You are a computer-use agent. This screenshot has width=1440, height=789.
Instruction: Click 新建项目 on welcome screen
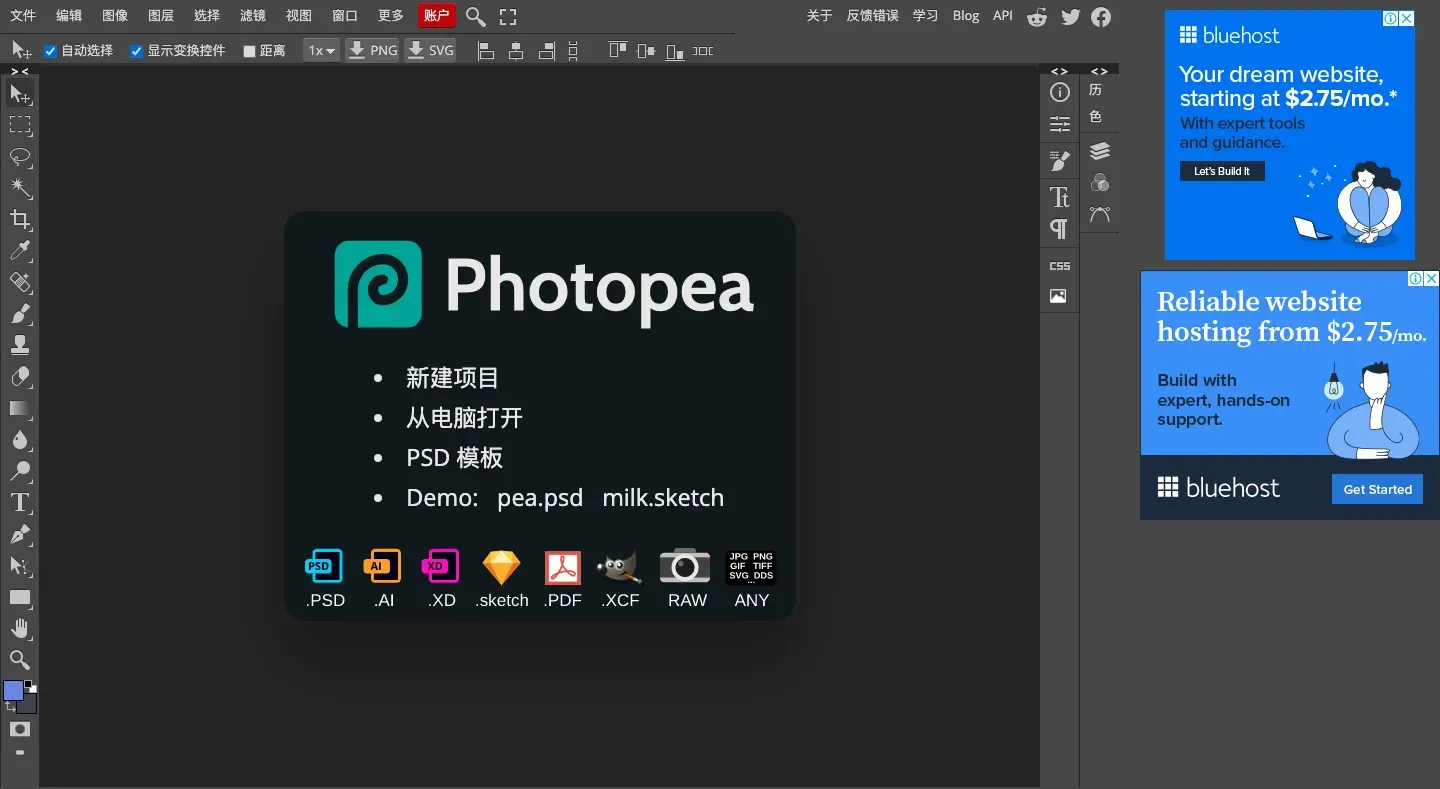point(452,378)
